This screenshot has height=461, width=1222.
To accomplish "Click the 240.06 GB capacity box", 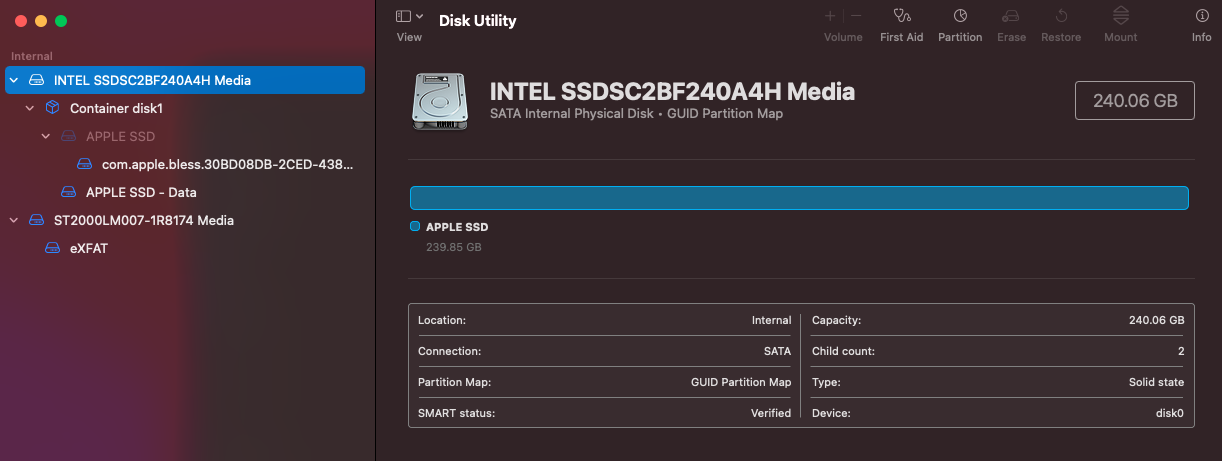I will [1135, 100].
